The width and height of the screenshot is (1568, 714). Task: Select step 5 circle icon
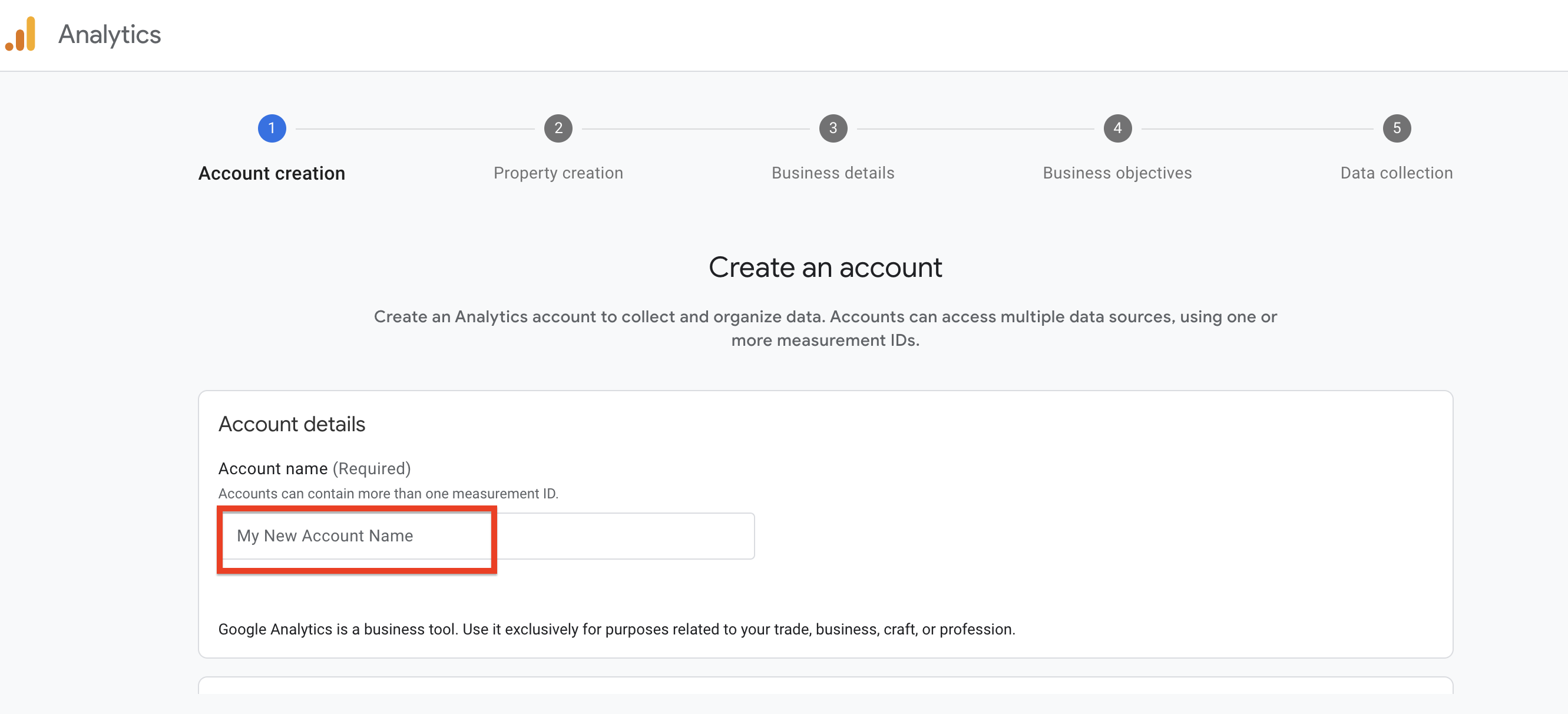(x=1397, y=128)
